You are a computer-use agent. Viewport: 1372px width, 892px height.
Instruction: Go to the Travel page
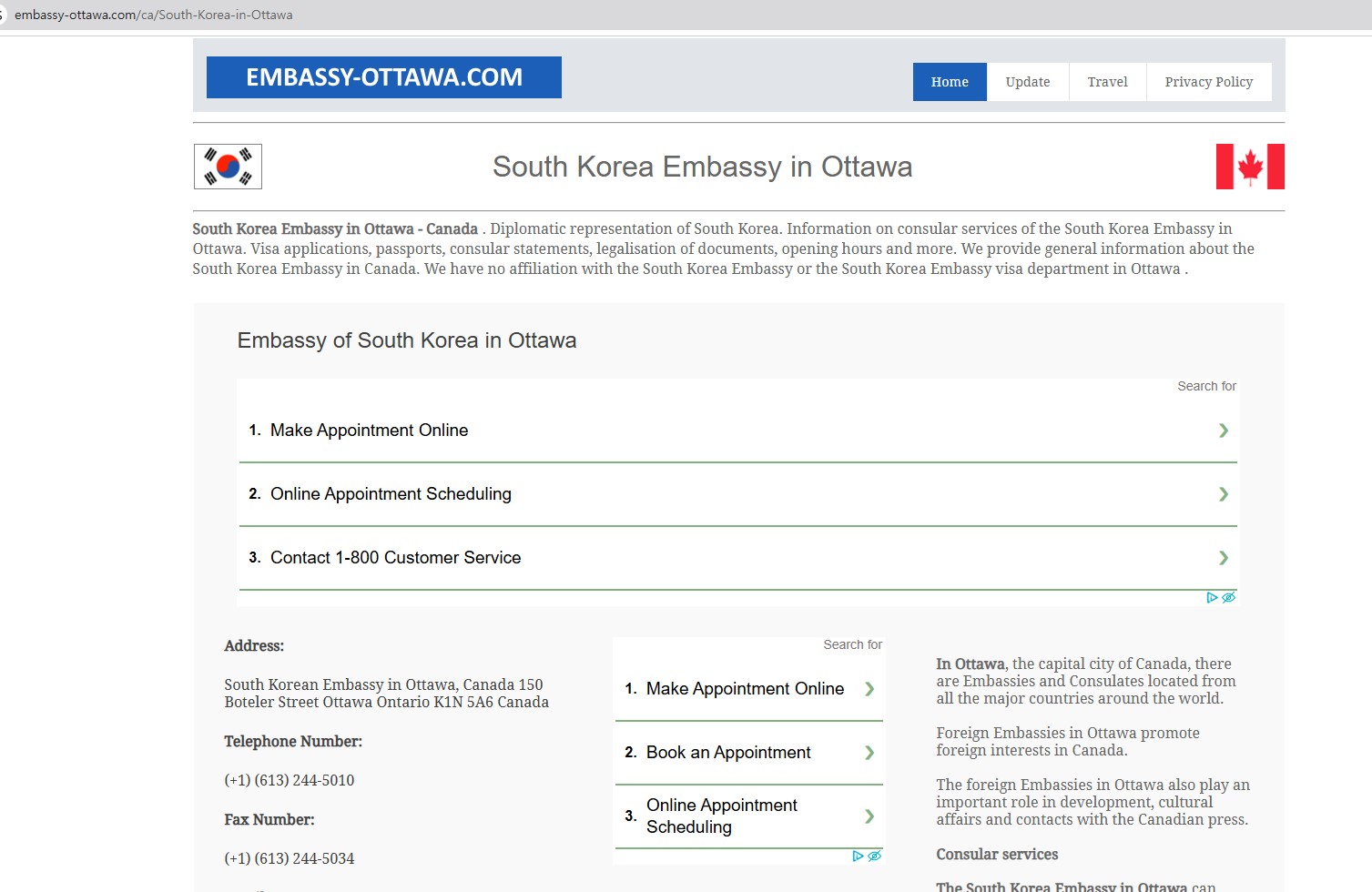[1107, 82]
